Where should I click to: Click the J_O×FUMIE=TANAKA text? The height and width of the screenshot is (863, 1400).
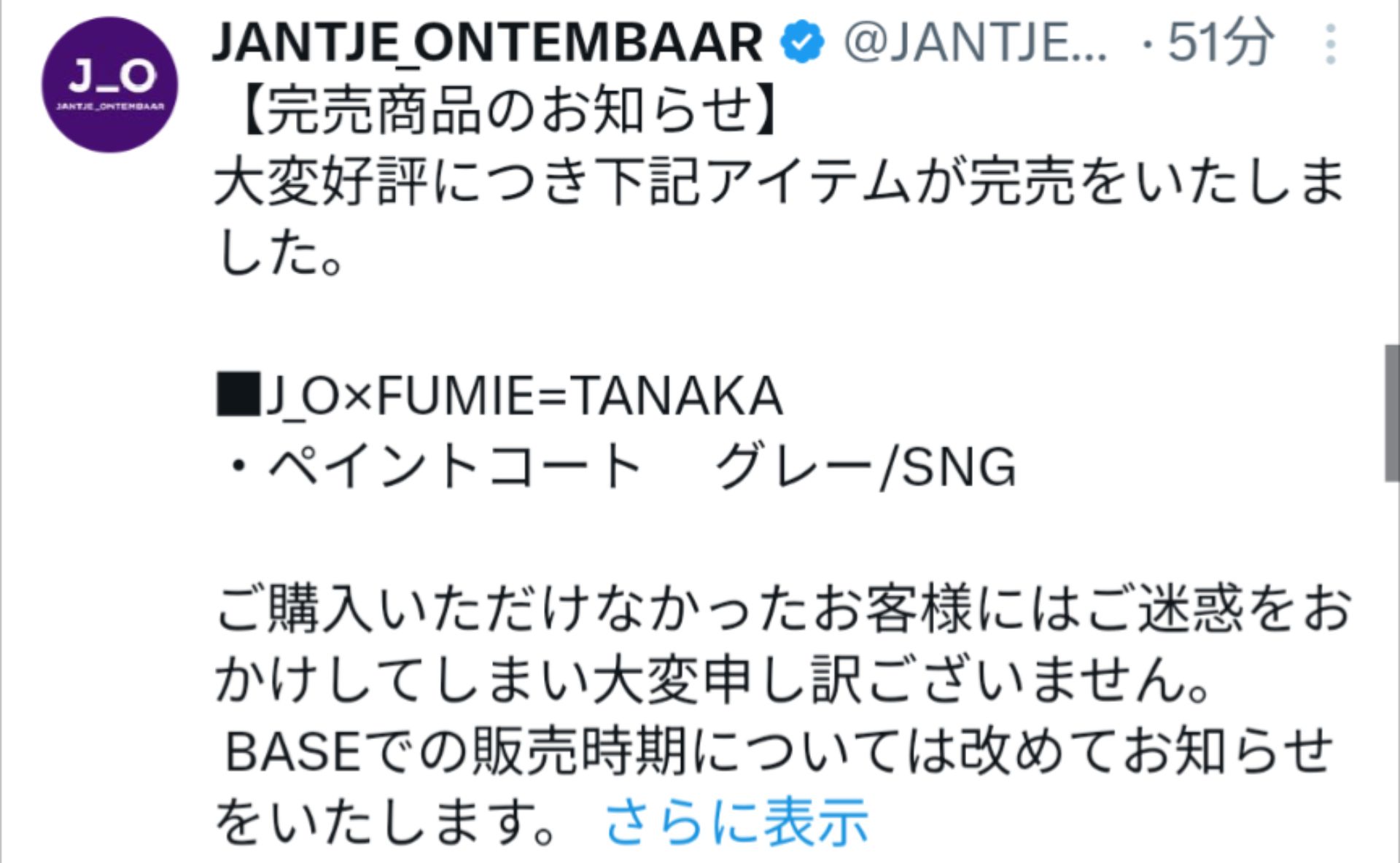click(524, 396)
